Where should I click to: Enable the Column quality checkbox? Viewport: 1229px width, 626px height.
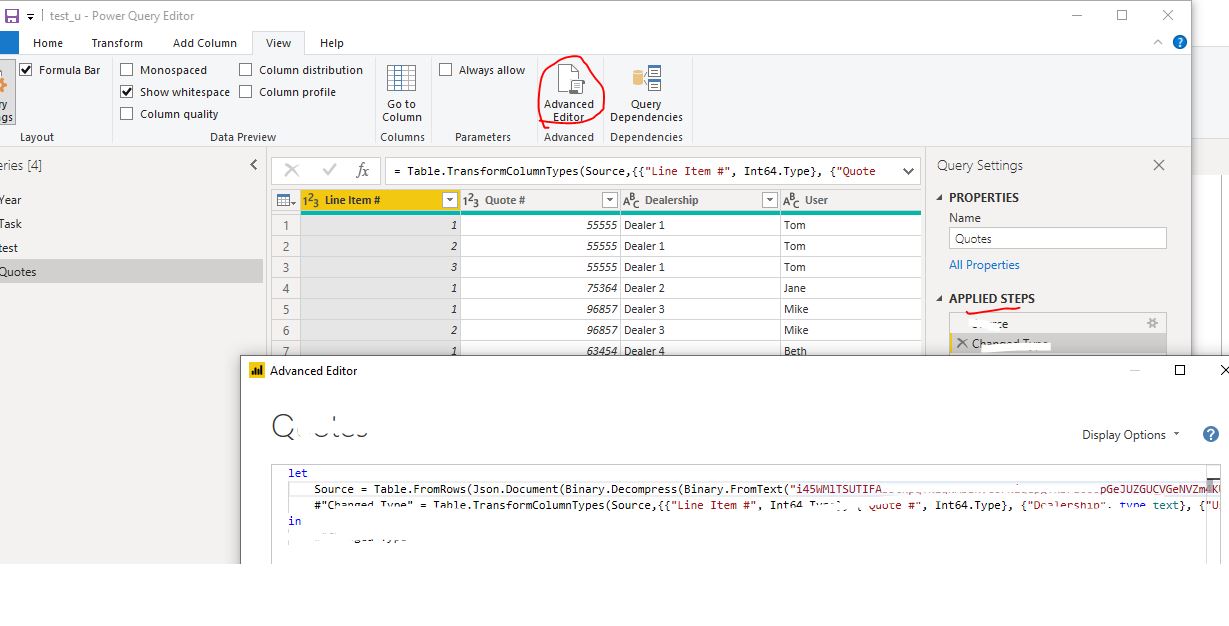[x=127, y=114]
